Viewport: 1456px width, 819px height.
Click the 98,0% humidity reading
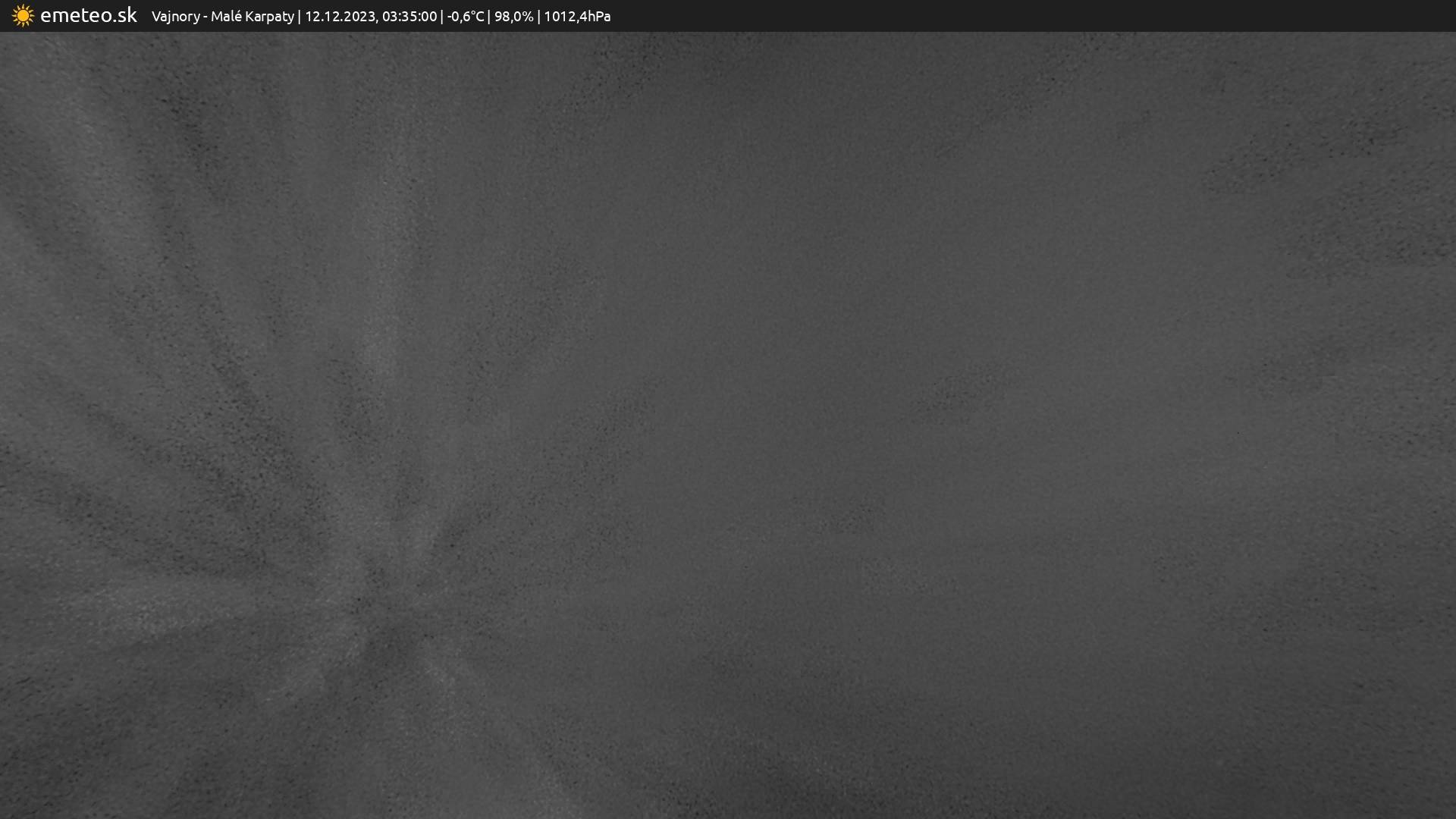point(513,16)
